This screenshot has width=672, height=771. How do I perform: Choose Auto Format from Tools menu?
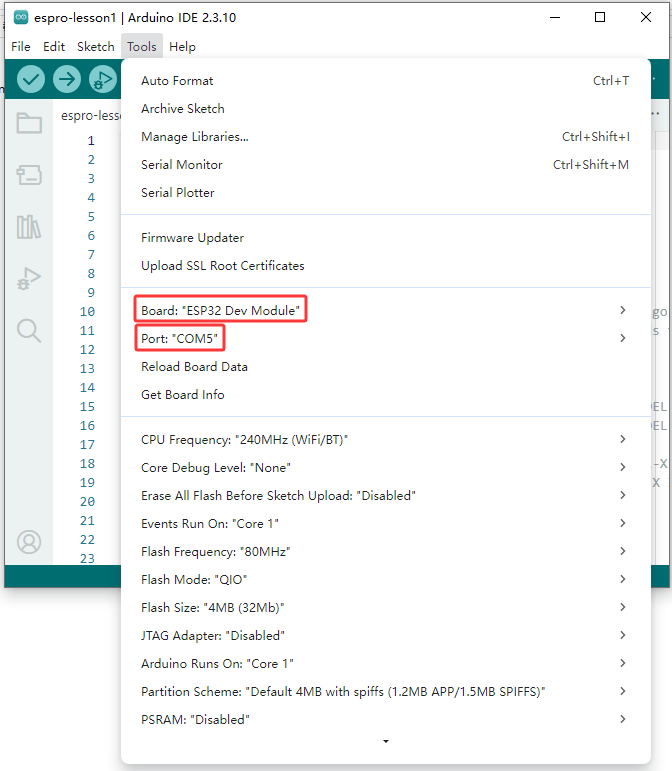point(386,81)
